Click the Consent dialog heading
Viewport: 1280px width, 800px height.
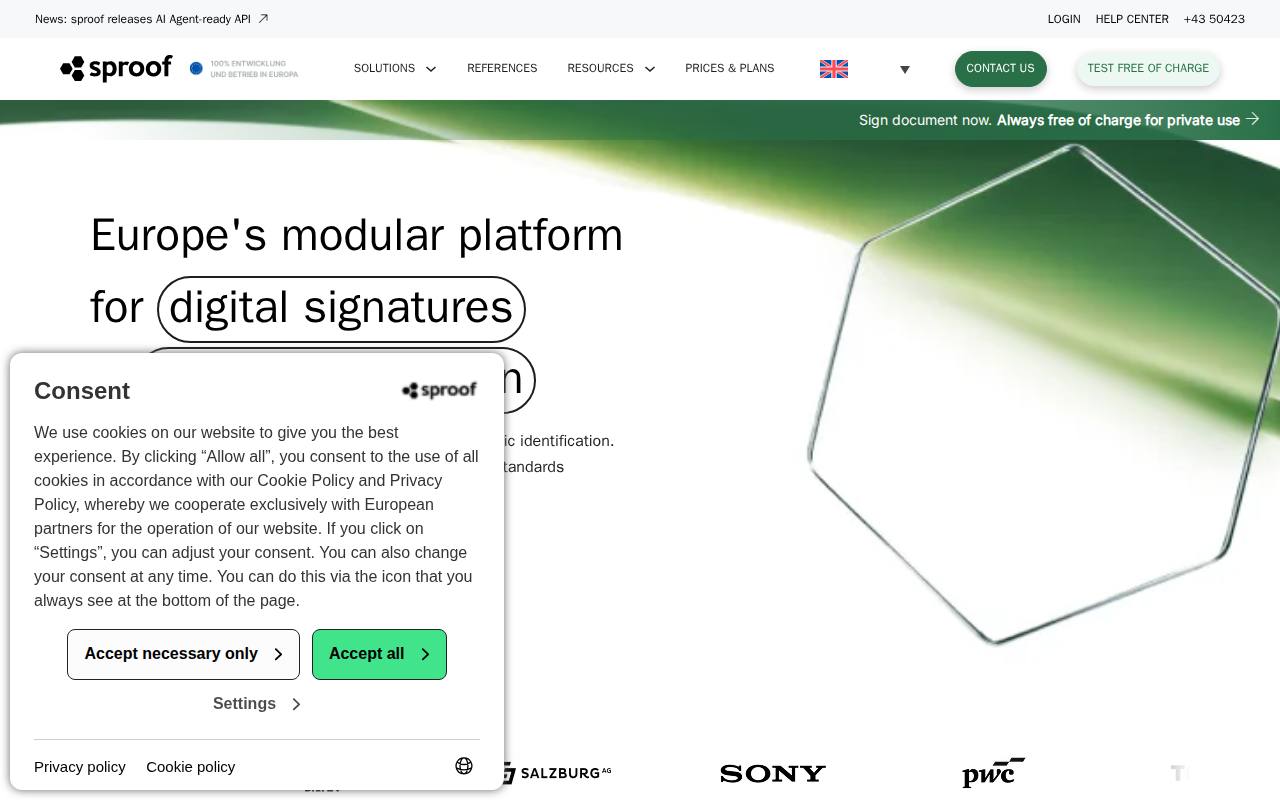[82, 391]
